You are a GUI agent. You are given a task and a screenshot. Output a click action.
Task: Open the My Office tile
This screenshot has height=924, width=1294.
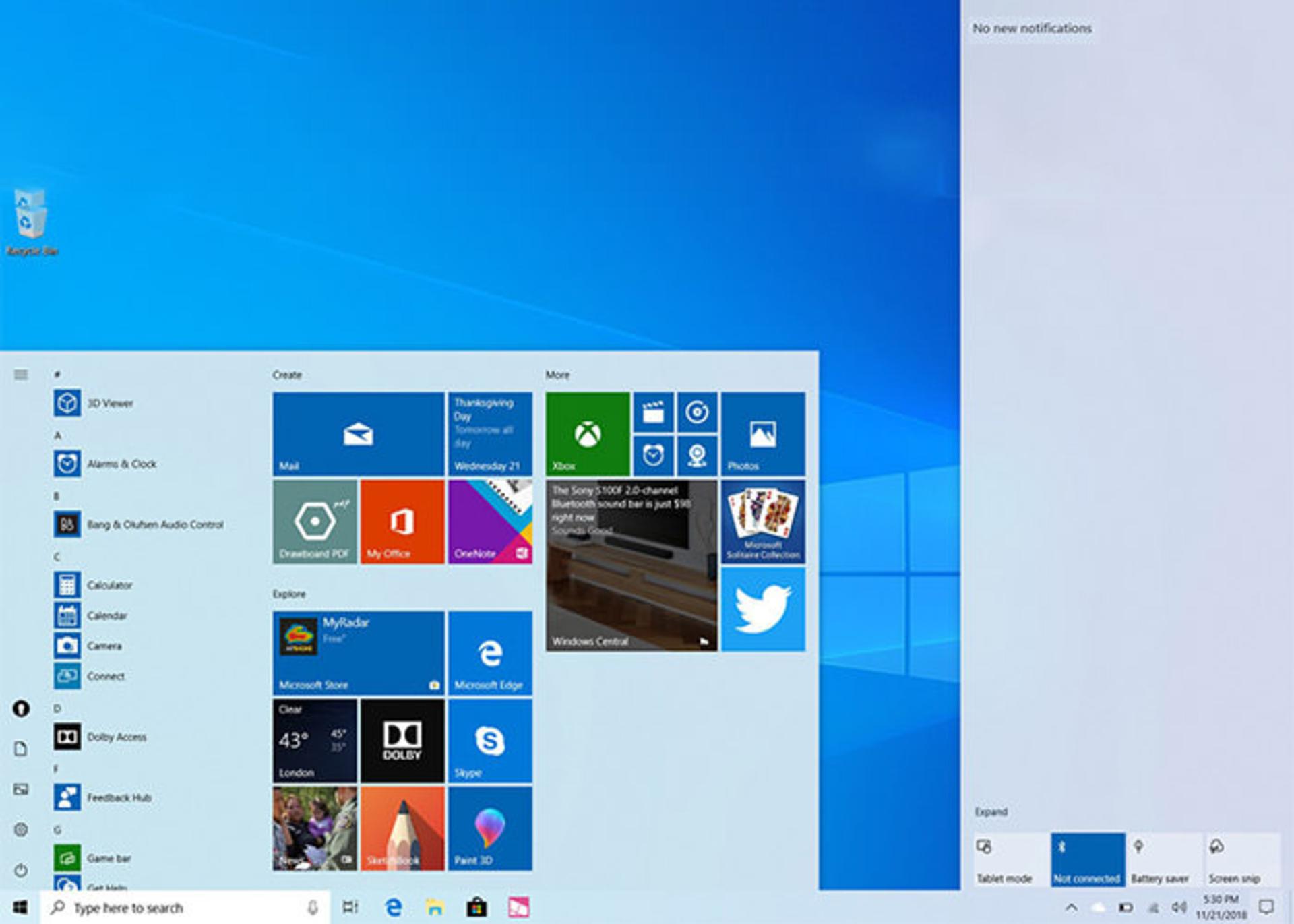(x=402, y=522)
